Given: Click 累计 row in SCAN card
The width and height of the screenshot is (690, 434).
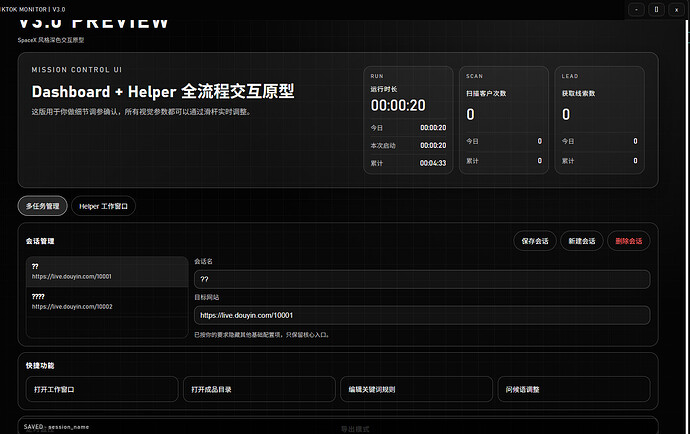Looking at the screenshot, I should pos(504,161).
